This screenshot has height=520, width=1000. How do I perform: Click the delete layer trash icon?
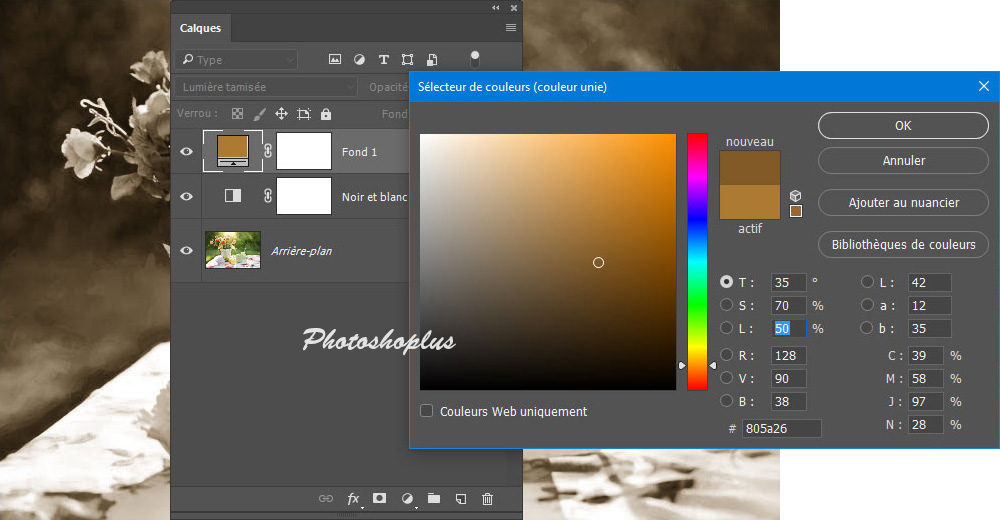(488, 498)
